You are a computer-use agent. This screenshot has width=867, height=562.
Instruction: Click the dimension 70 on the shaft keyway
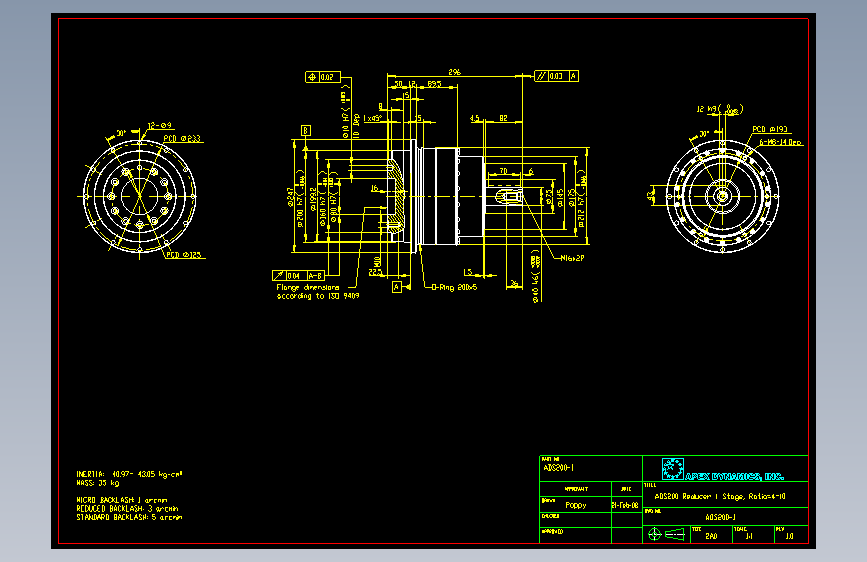pos(503,171)
